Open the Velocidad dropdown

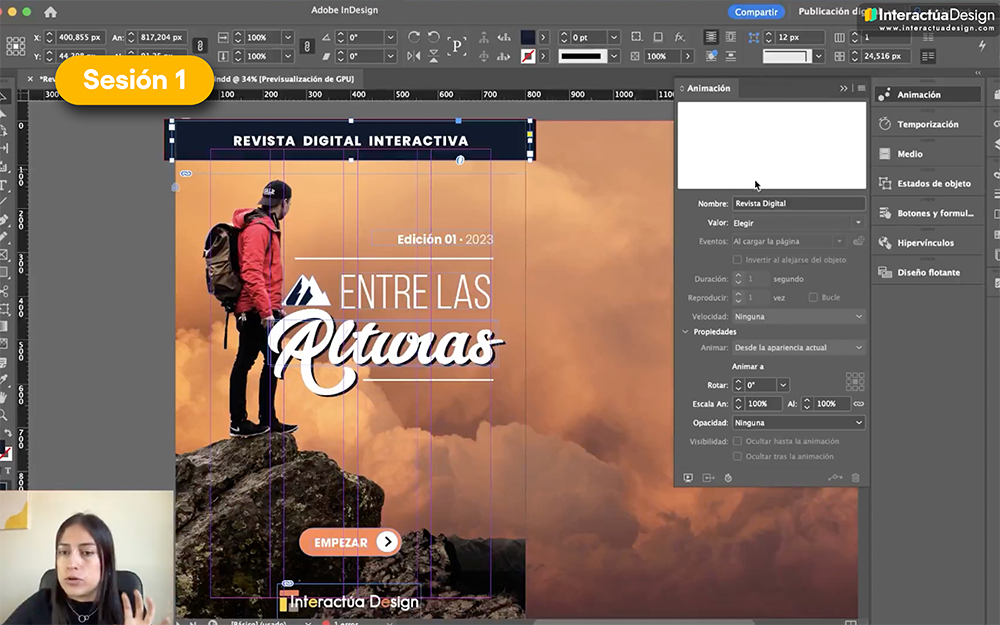click(x=798, y=316)
